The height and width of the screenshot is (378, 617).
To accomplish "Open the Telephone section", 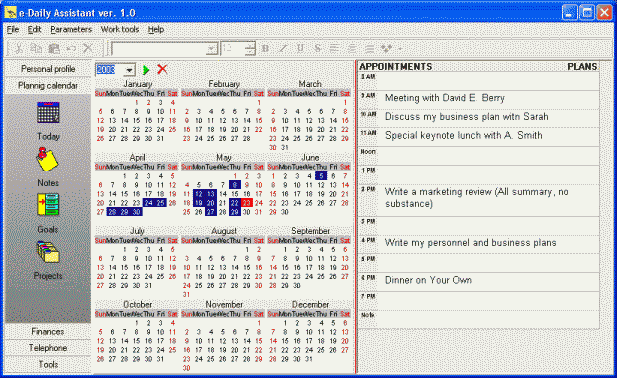I will tap(48, 348).
